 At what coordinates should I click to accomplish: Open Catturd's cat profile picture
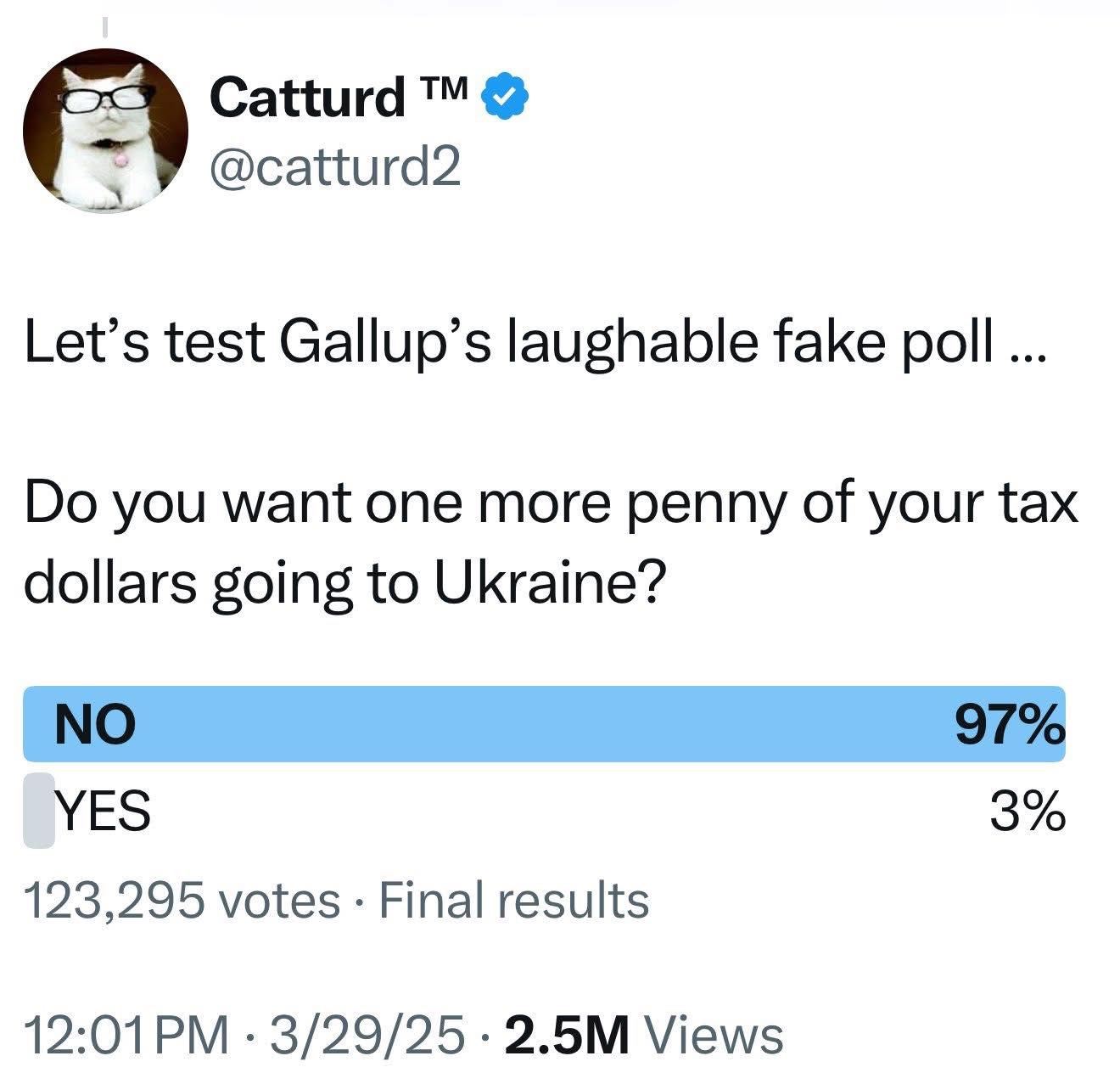pos(105,130)
